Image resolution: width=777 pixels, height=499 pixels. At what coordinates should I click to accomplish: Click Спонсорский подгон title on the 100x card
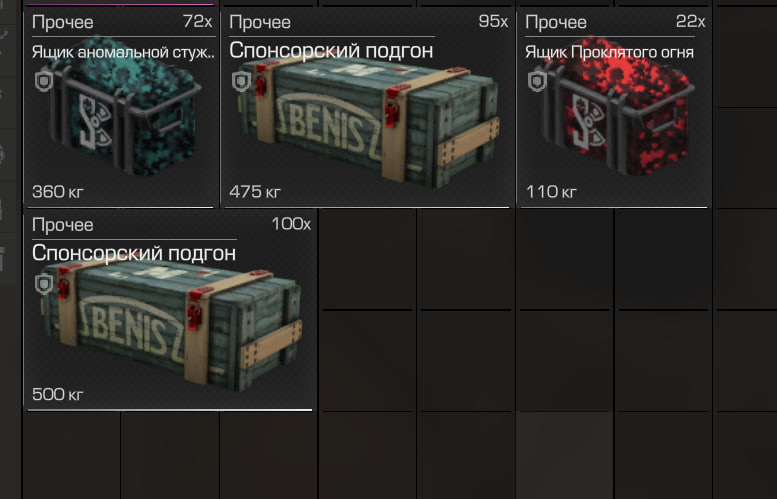(134, 253)
